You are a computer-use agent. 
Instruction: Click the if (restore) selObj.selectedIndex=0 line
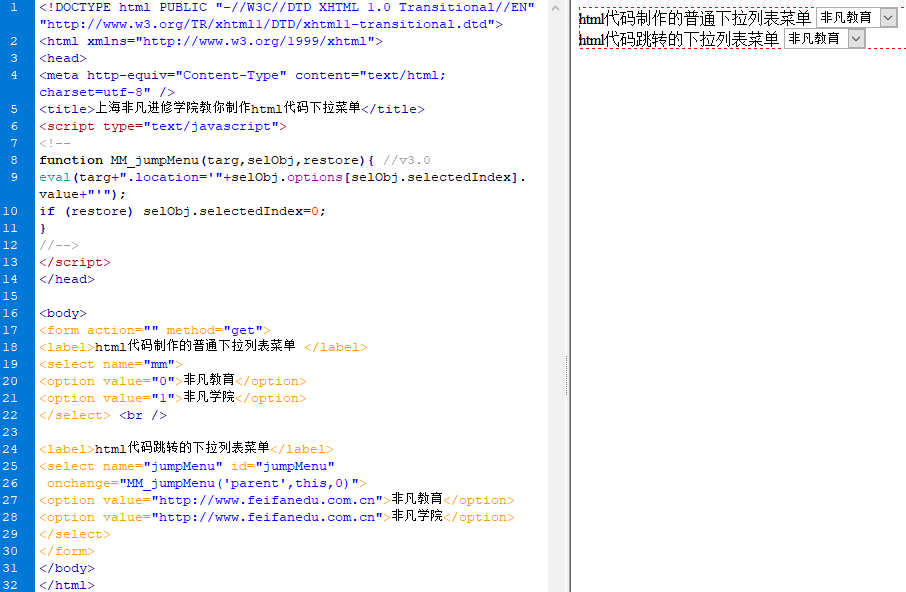pos(183,211)
